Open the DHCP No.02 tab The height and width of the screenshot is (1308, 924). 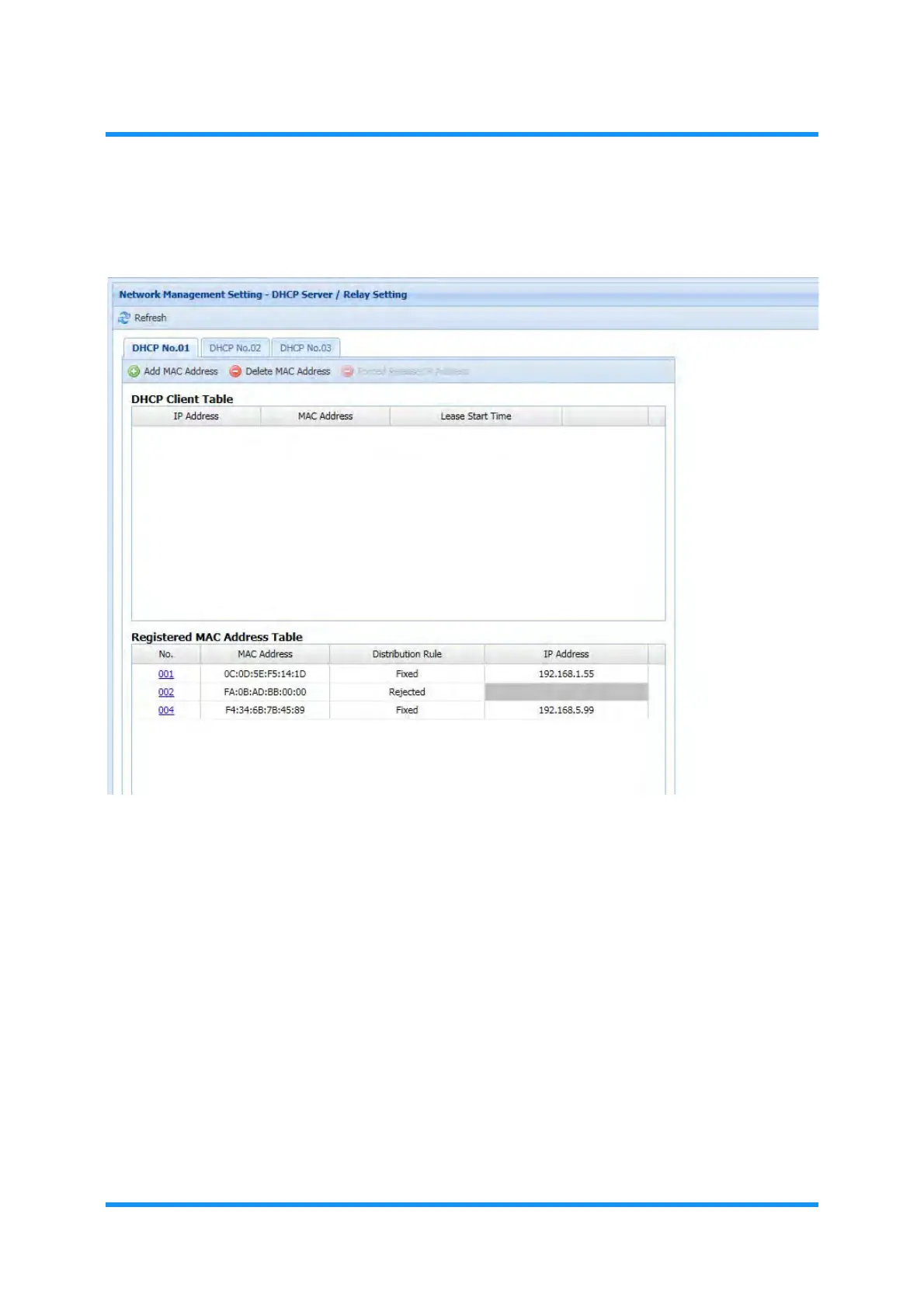[x=235, y=348]
